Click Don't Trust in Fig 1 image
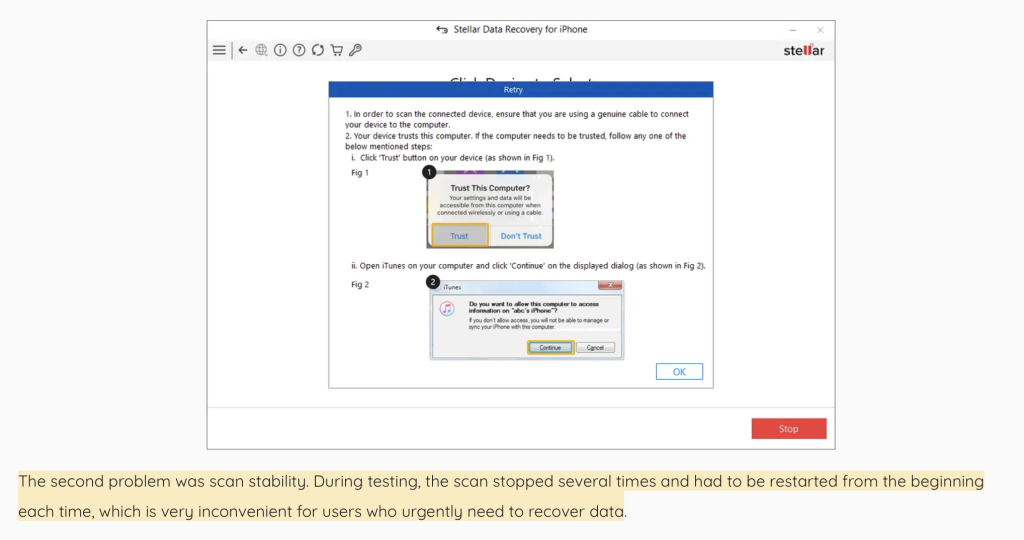This screenshot has height=540, width=1024. 521,236
